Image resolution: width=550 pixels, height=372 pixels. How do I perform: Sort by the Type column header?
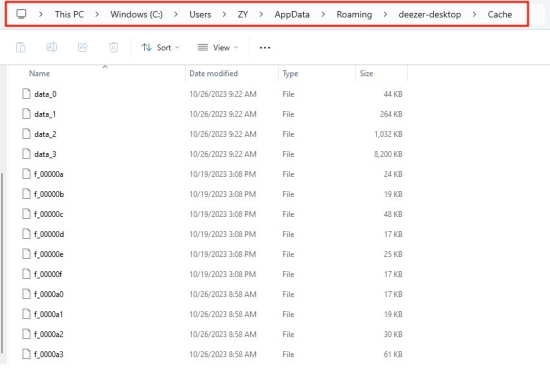290,73
